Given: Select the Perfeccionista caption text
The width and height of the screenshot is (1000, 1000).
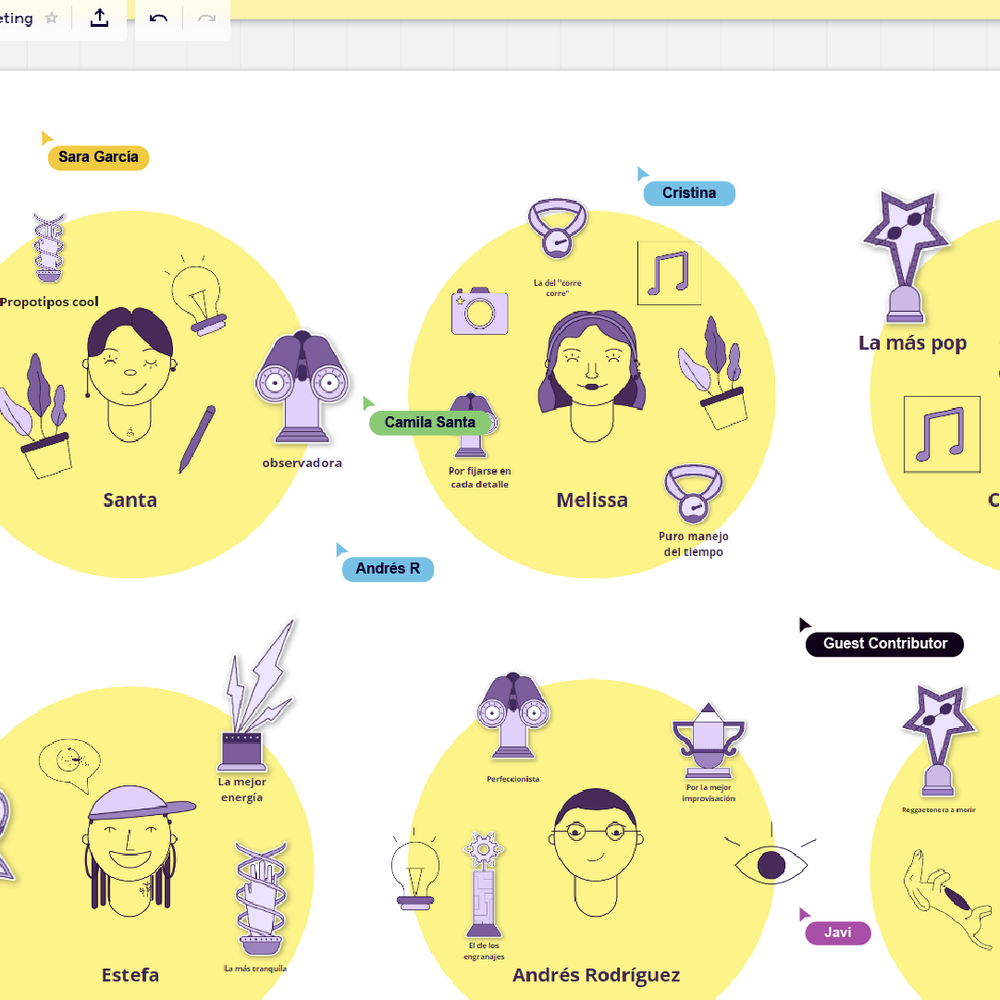Looking at the screenshot, I should pyautogui.click(x=513, y=779).
